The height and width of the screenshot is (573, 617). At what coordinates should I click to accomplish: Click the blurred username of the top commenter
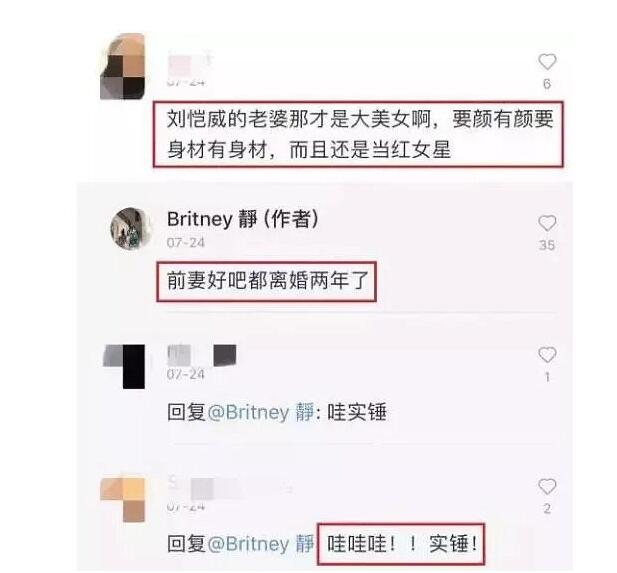(190, 64)
